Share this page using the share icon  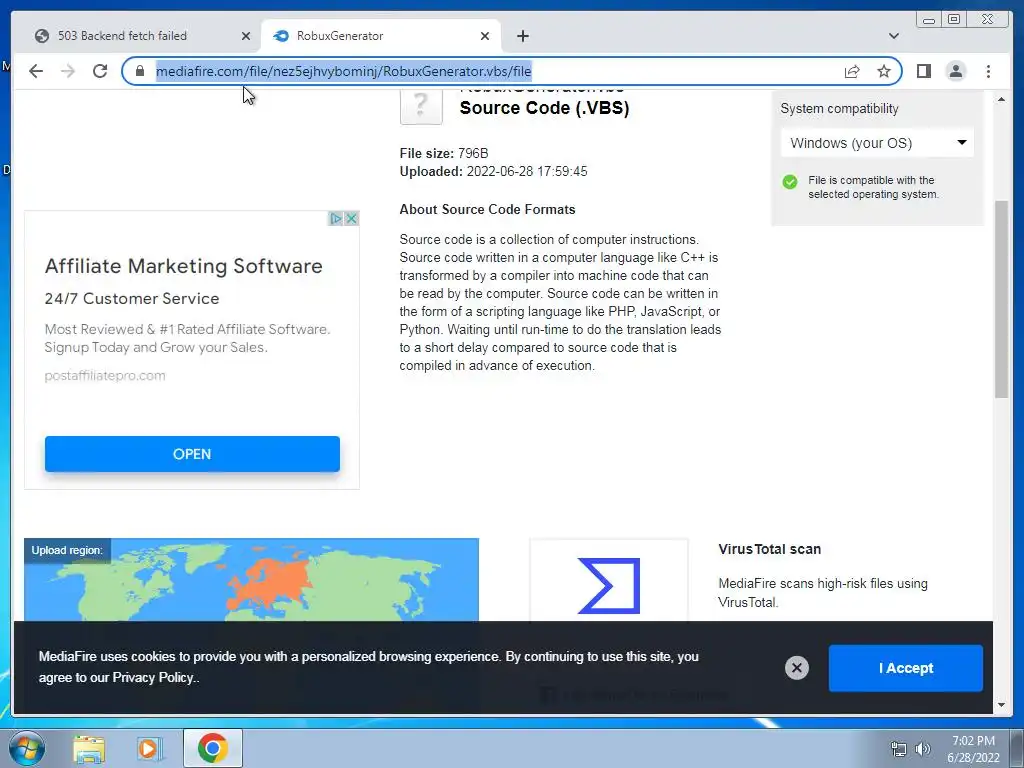pos(852,71)
